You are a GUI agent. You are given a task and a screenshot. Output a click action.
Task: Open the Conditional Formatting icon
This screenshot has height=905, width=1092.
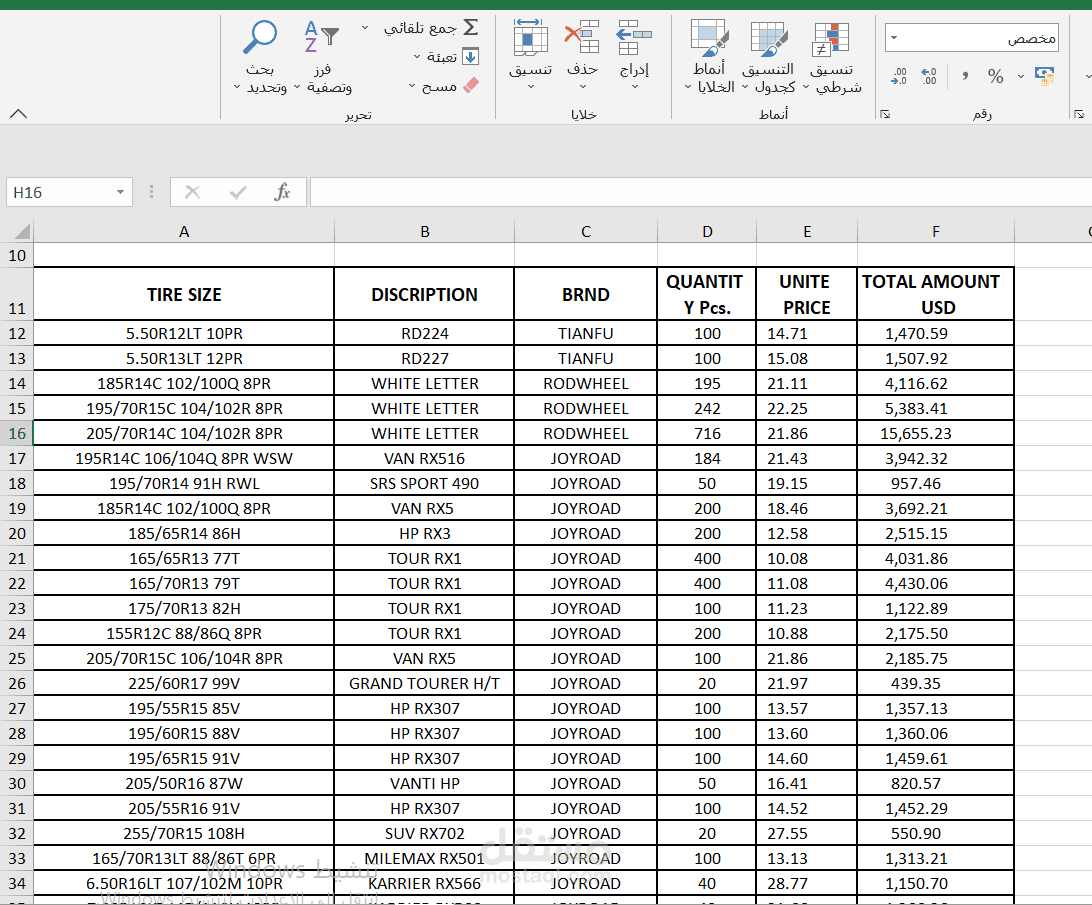[831, 39]
